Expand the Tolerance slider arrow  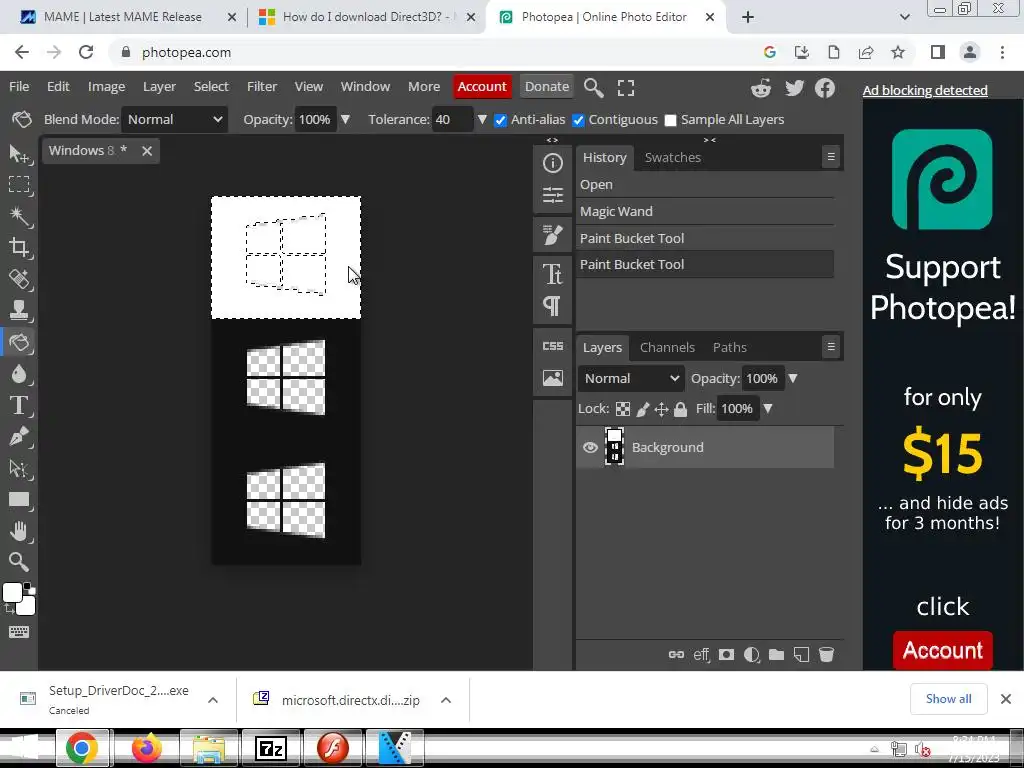pos(482,120)
